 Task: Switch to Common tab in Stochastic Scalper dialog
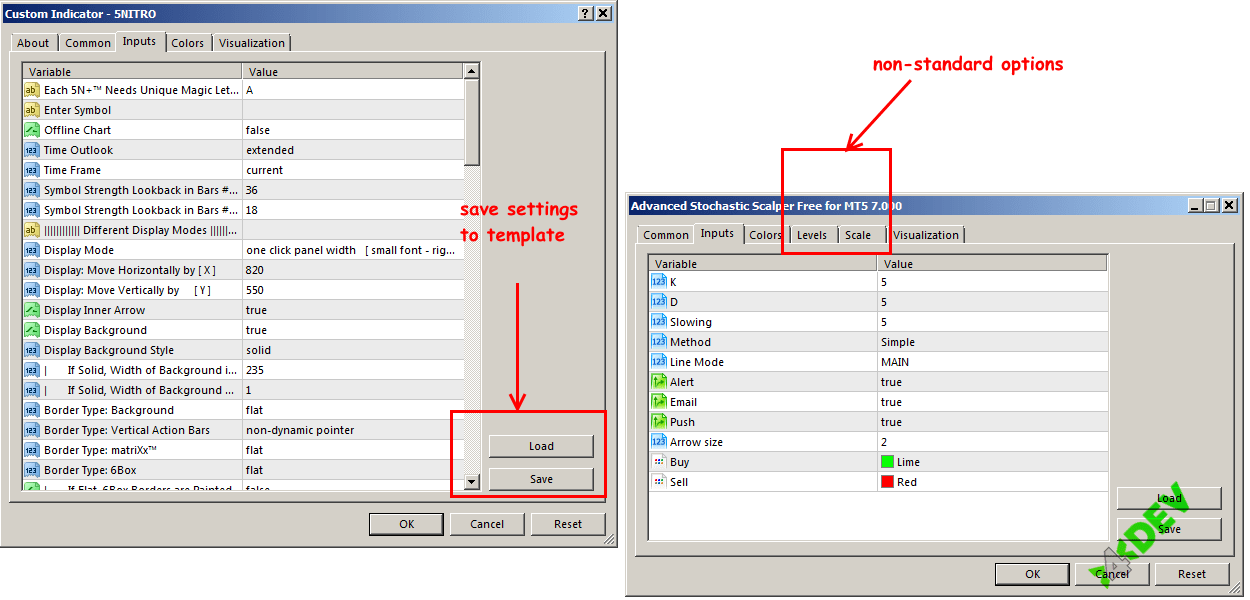pos(666,235)
